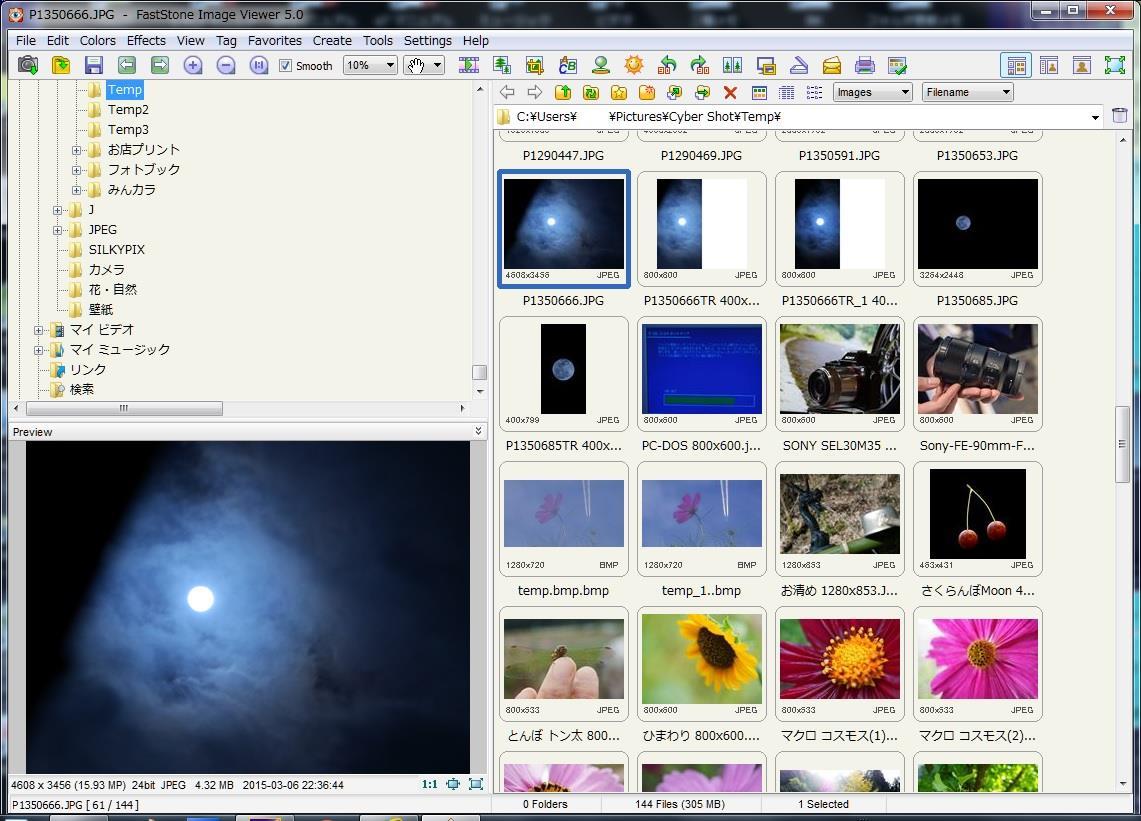The height and width of the screenshot is (821, 1141).
Task: Open the Favorites menu
Action: coord(274,41)
